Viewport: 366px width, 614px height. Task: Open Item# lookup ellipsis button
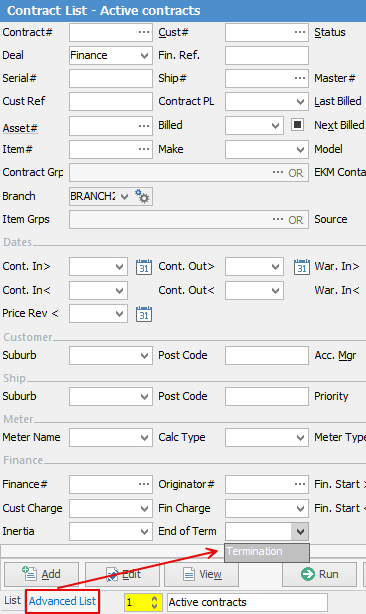coord(144,149)
